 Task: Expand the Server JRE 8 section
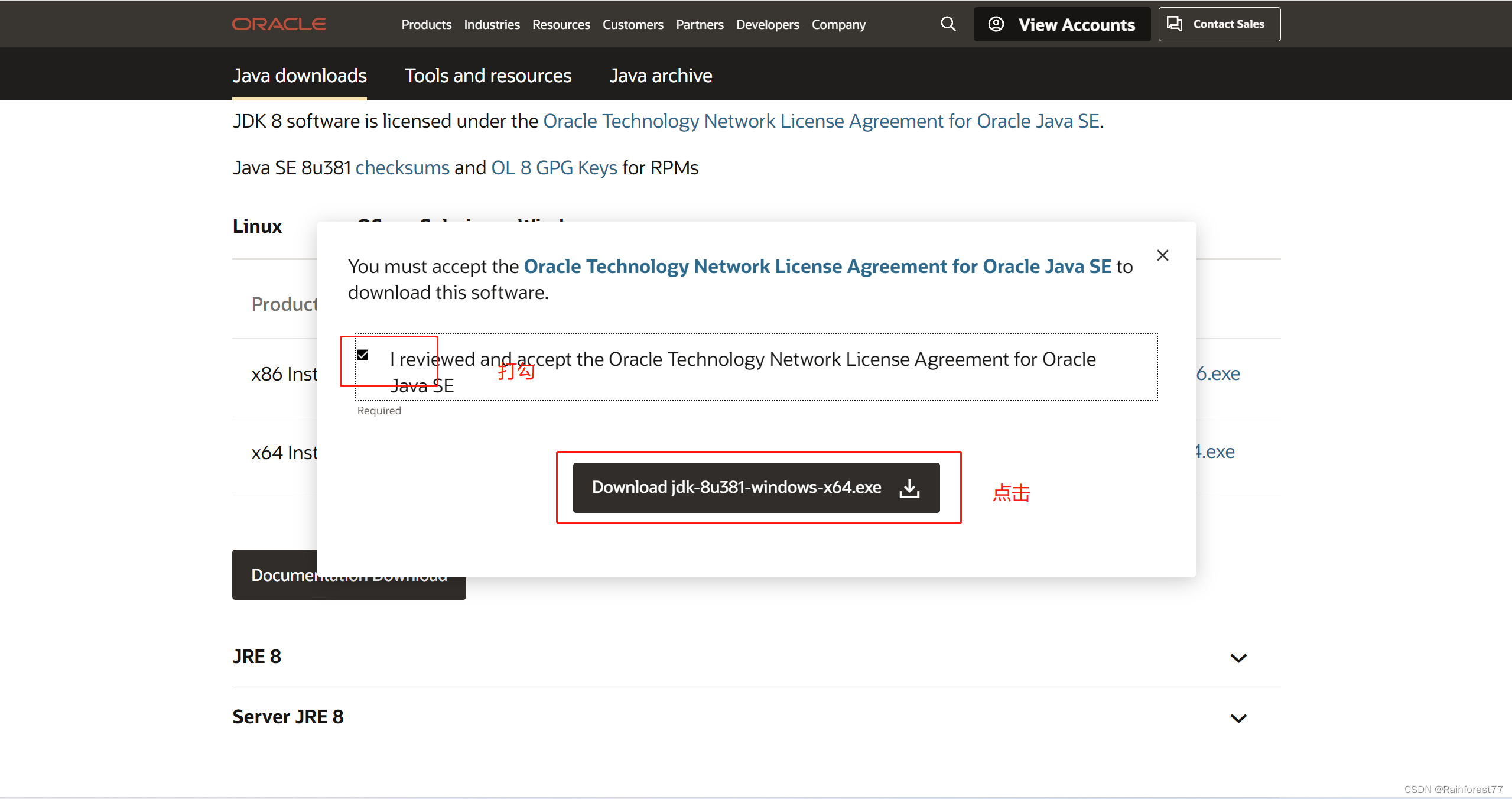tap(1238, 718)
